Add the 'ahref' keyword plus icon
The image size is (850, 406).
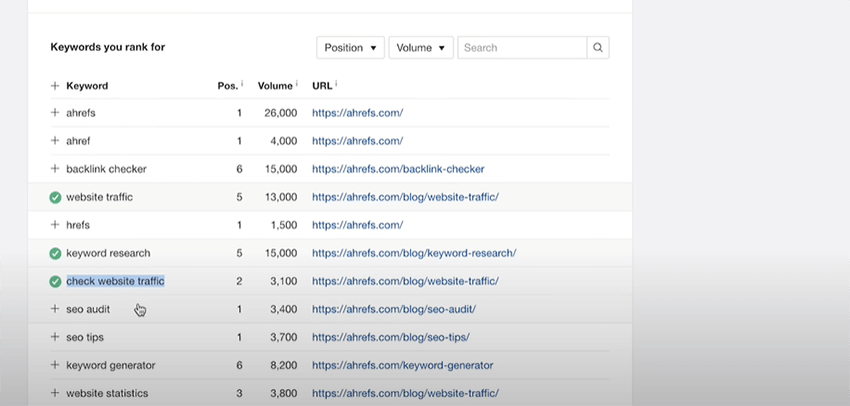(54, 141)
